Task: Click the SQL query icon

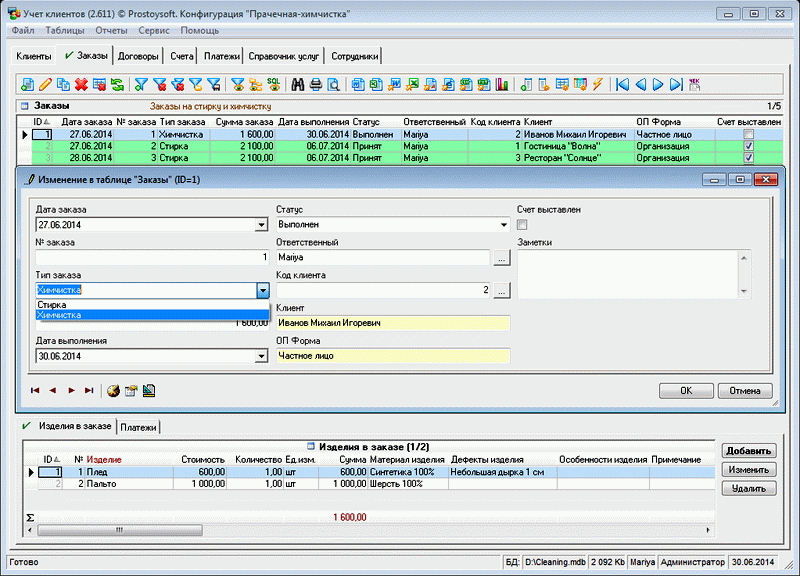Action: [273, 84]
